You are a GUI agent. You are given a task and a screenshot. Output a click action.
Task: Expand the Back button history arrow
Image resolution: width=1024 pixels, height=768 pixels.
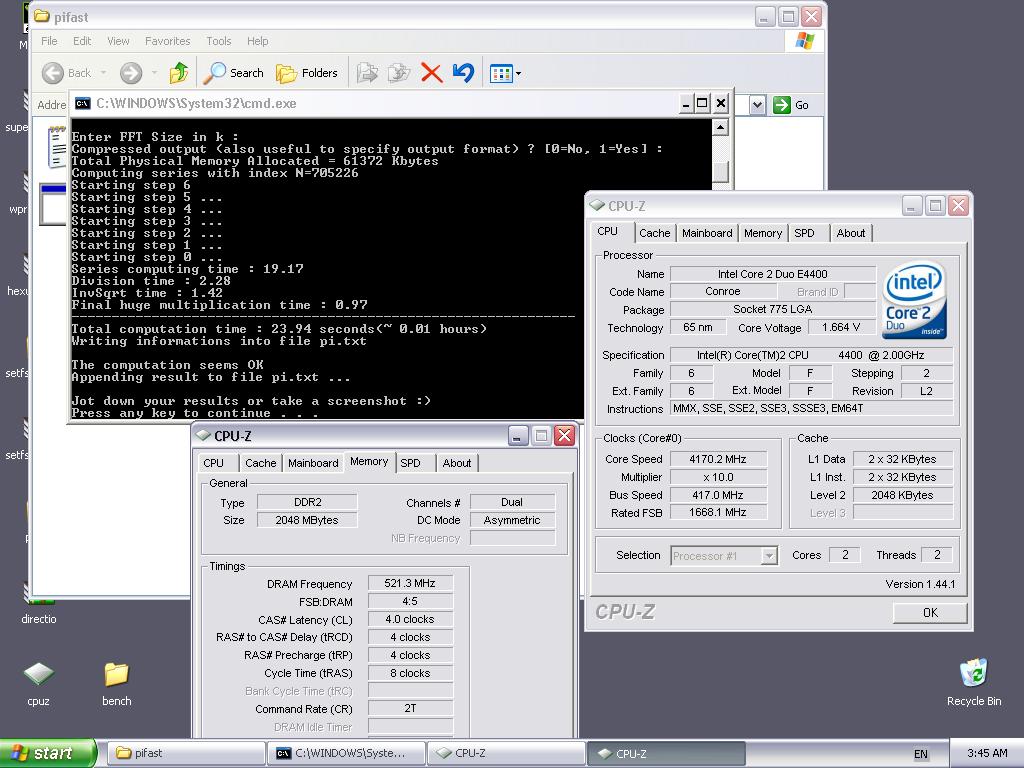[x=103, y=73]
